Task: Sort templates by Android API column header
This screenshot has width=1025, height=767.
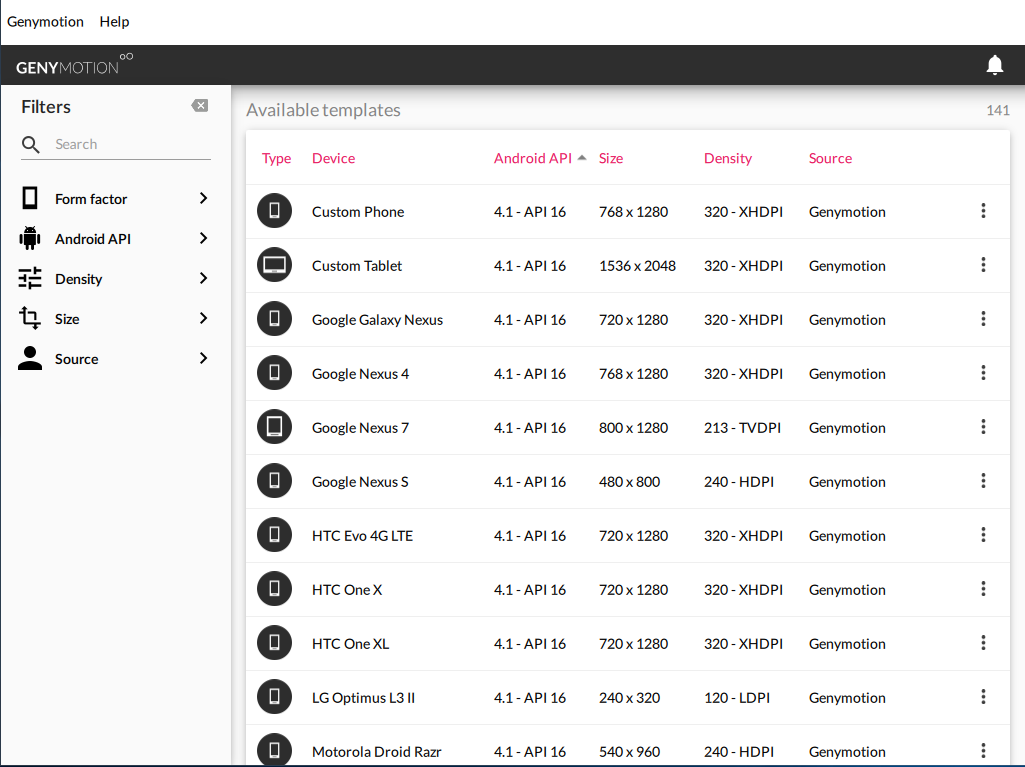Action: click(x=533, y=158)
